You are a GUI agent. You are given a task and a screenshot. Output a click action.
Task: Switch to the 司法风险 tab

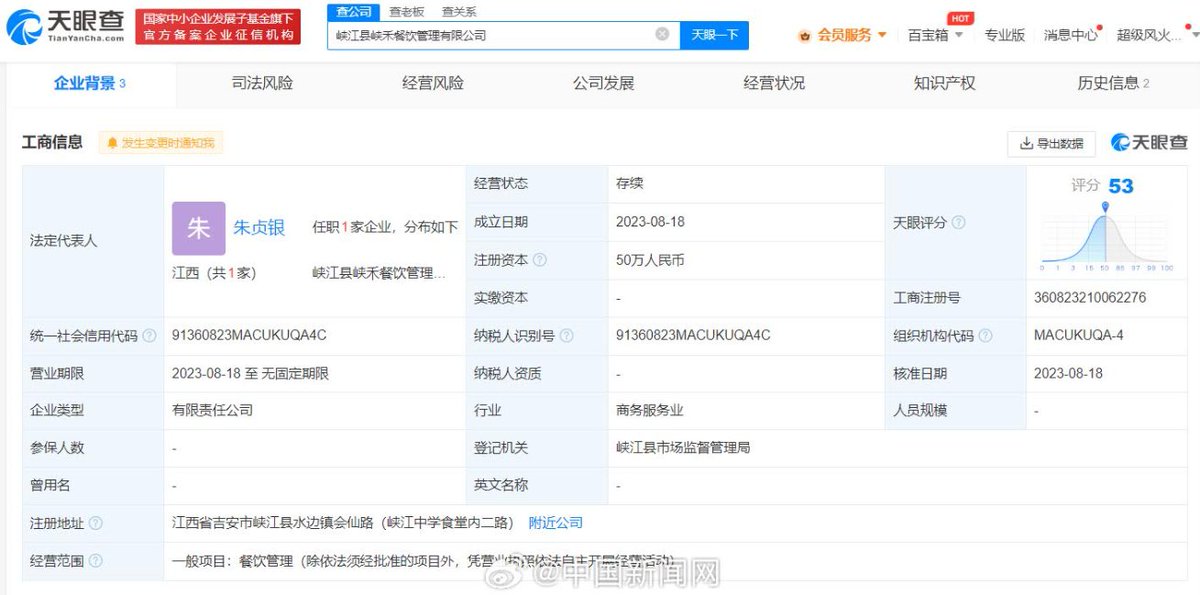[x=262, y=84]
